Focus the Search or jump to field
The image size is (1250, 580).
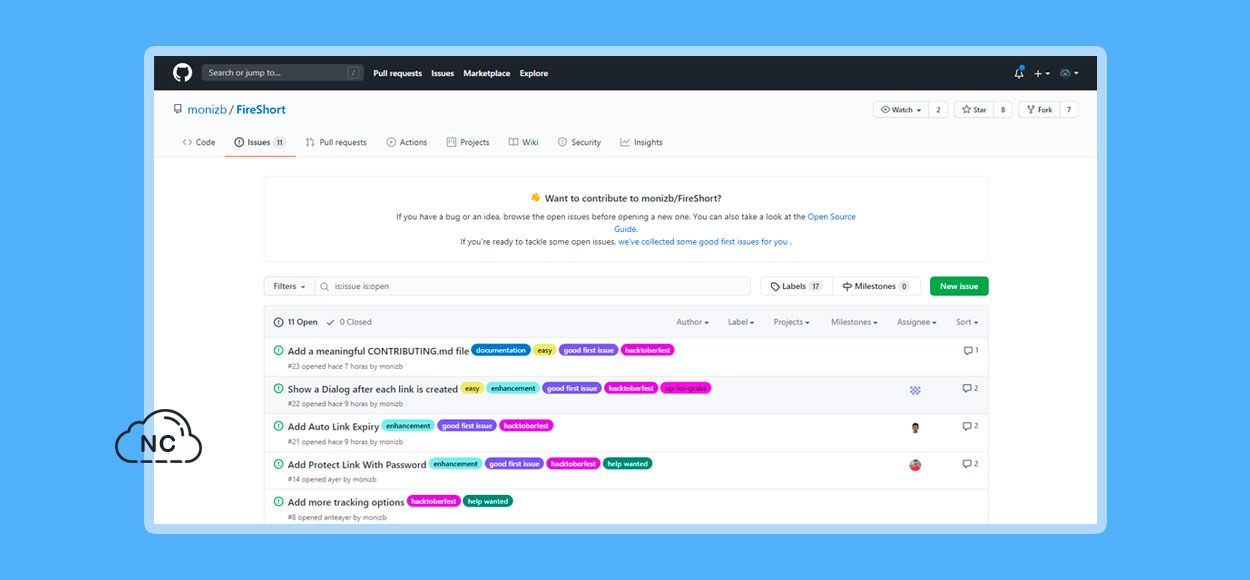click(283, 73)
